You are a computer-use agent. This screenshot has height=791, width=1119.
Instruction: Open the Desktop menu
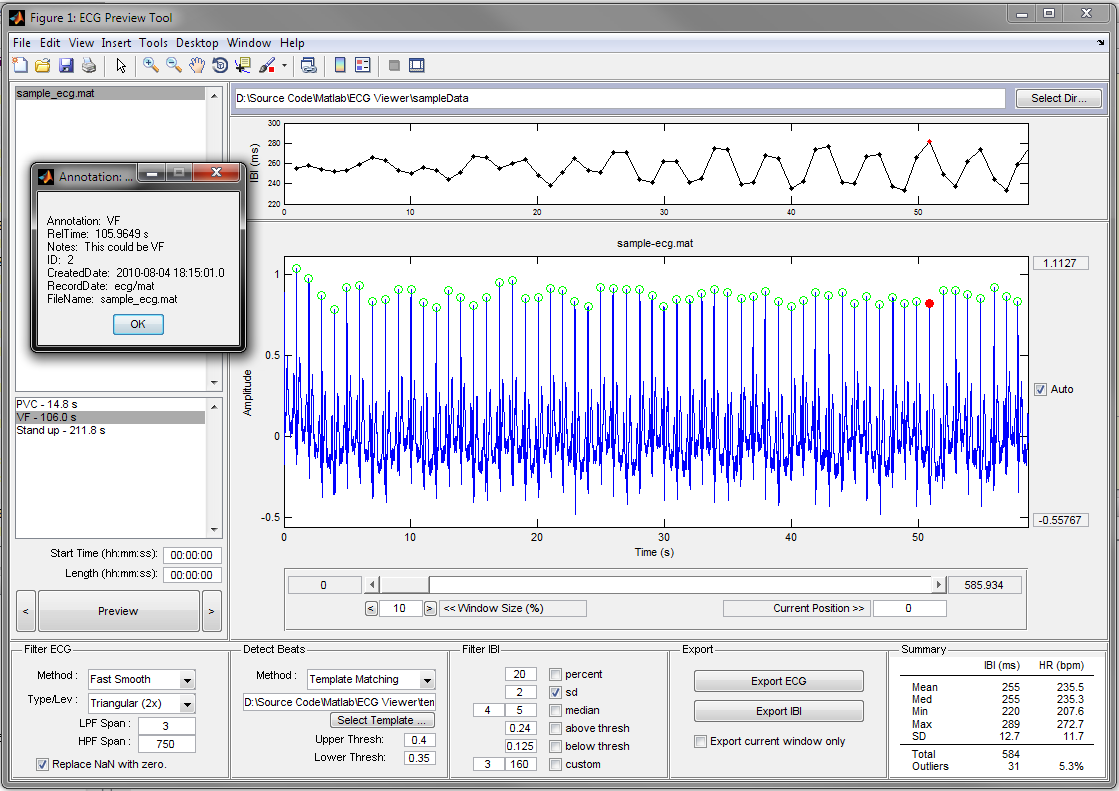click(197, 43)
